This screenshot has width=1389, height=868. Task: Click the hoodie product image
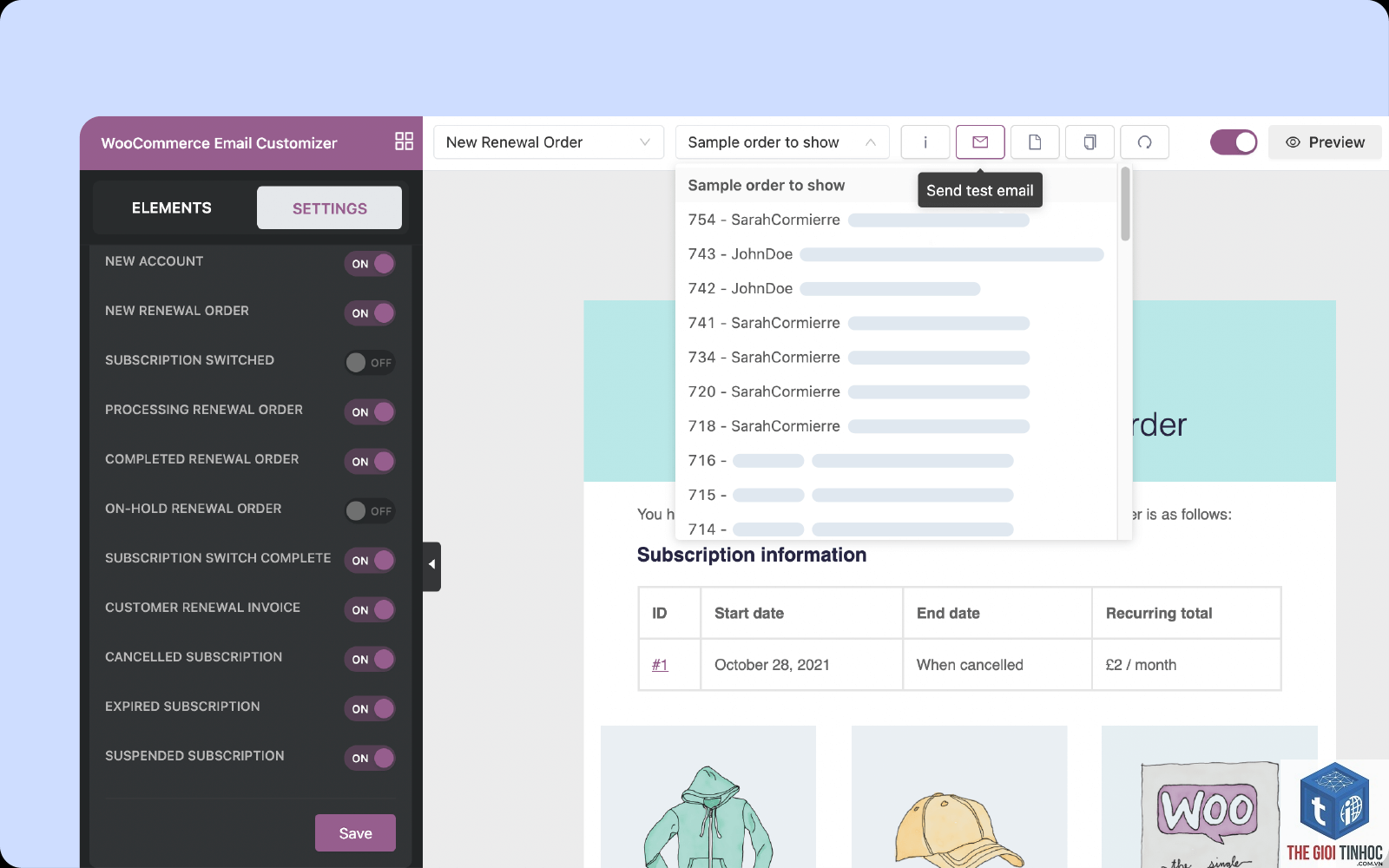click(708, 797)
